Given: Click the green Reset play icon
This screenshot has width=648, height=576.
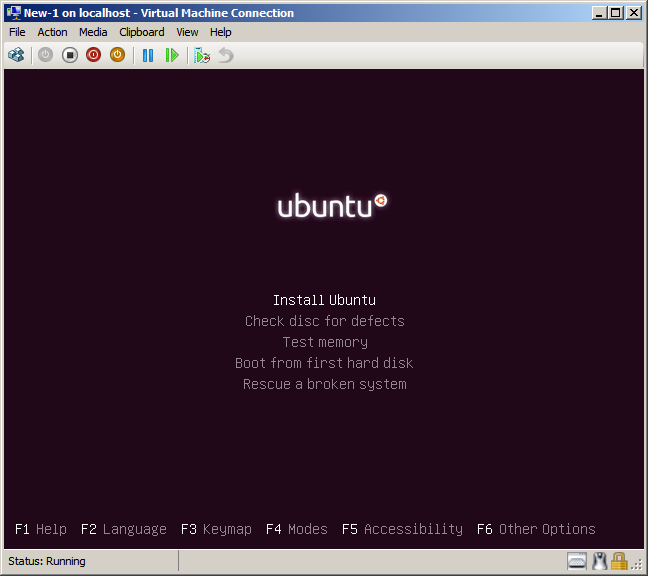Looking at the screenshot, I should point(172,55).
